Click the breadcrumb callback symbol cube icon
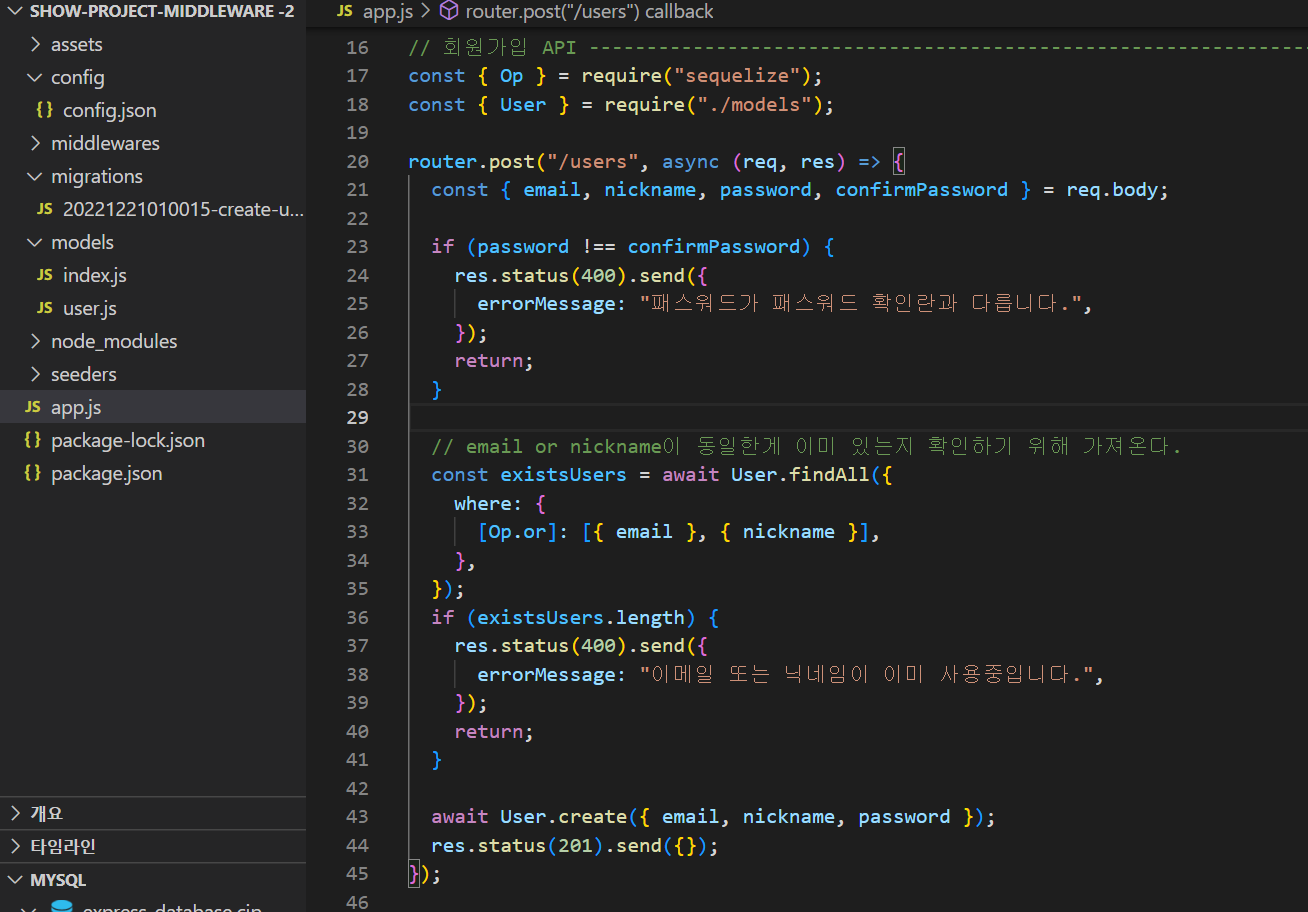The height and width of the screenshot is (912, 1308). coord(449,12)
